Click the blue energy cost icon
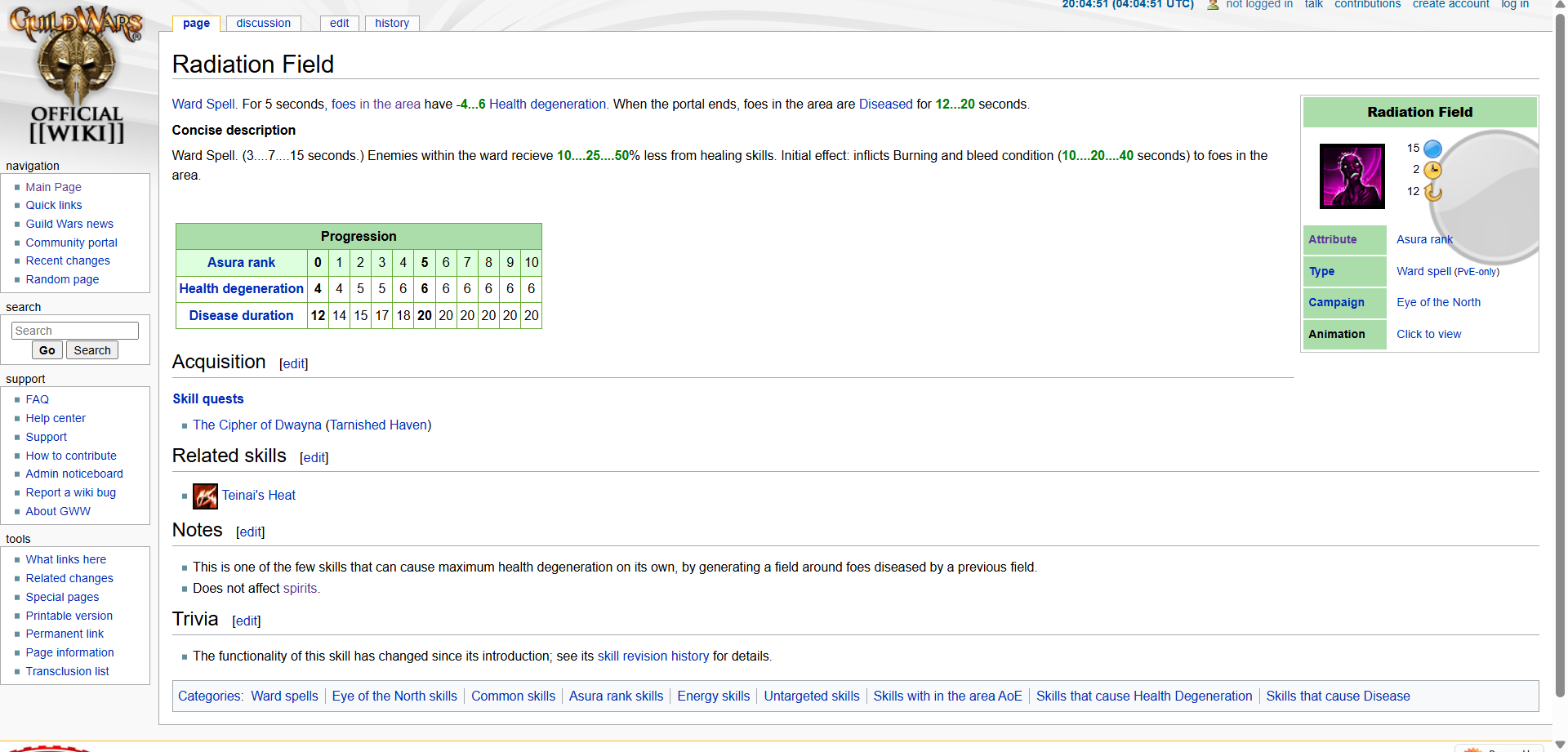1568x752 pixels. (x=1432, y=149)
